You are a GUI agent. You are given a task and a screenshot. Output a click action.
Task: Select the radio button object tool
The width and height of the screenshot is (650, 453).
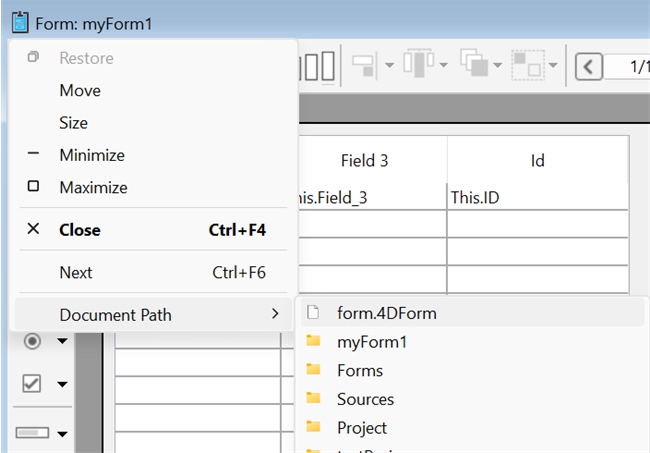pos(32,341)
